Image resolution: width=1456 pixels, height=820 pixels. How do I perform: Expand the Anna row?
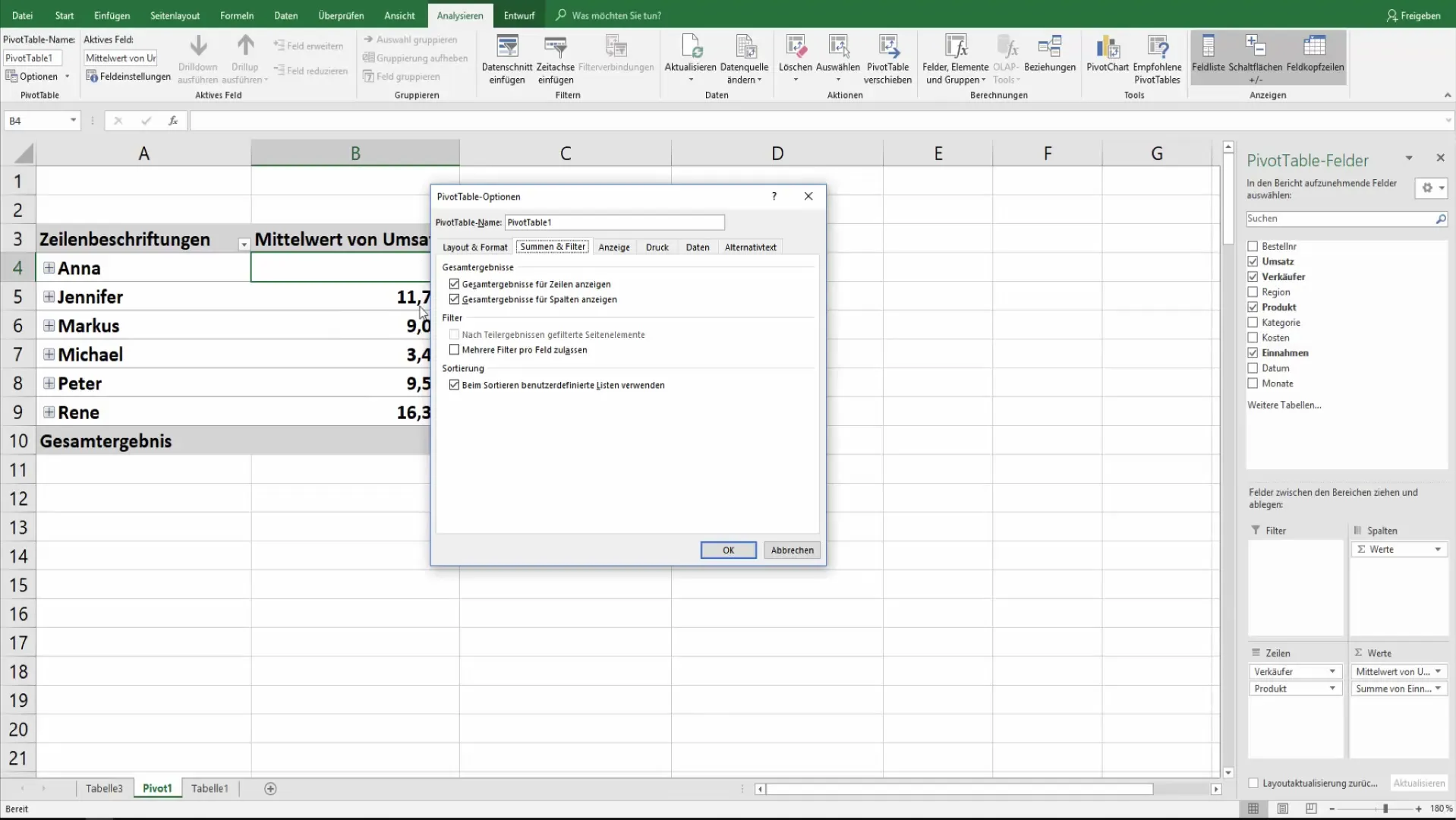tap(49, 267)
